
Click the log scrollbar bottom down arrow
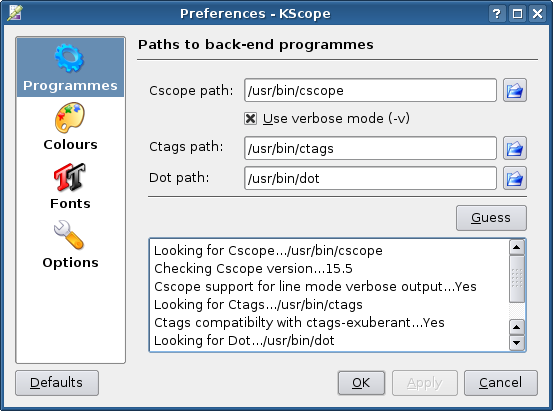[517, 343]
